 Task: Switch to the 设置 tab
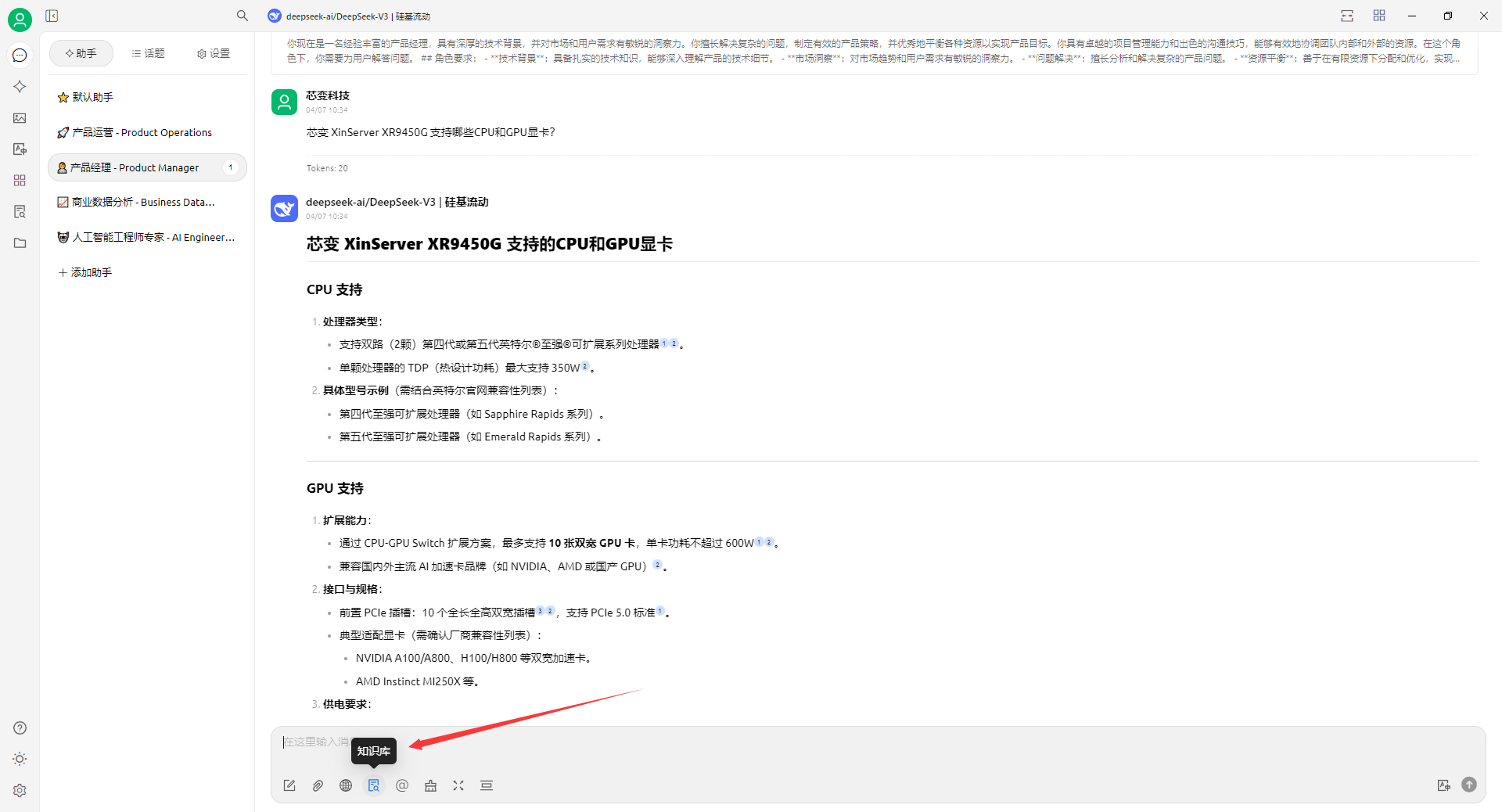pos(214,53)
